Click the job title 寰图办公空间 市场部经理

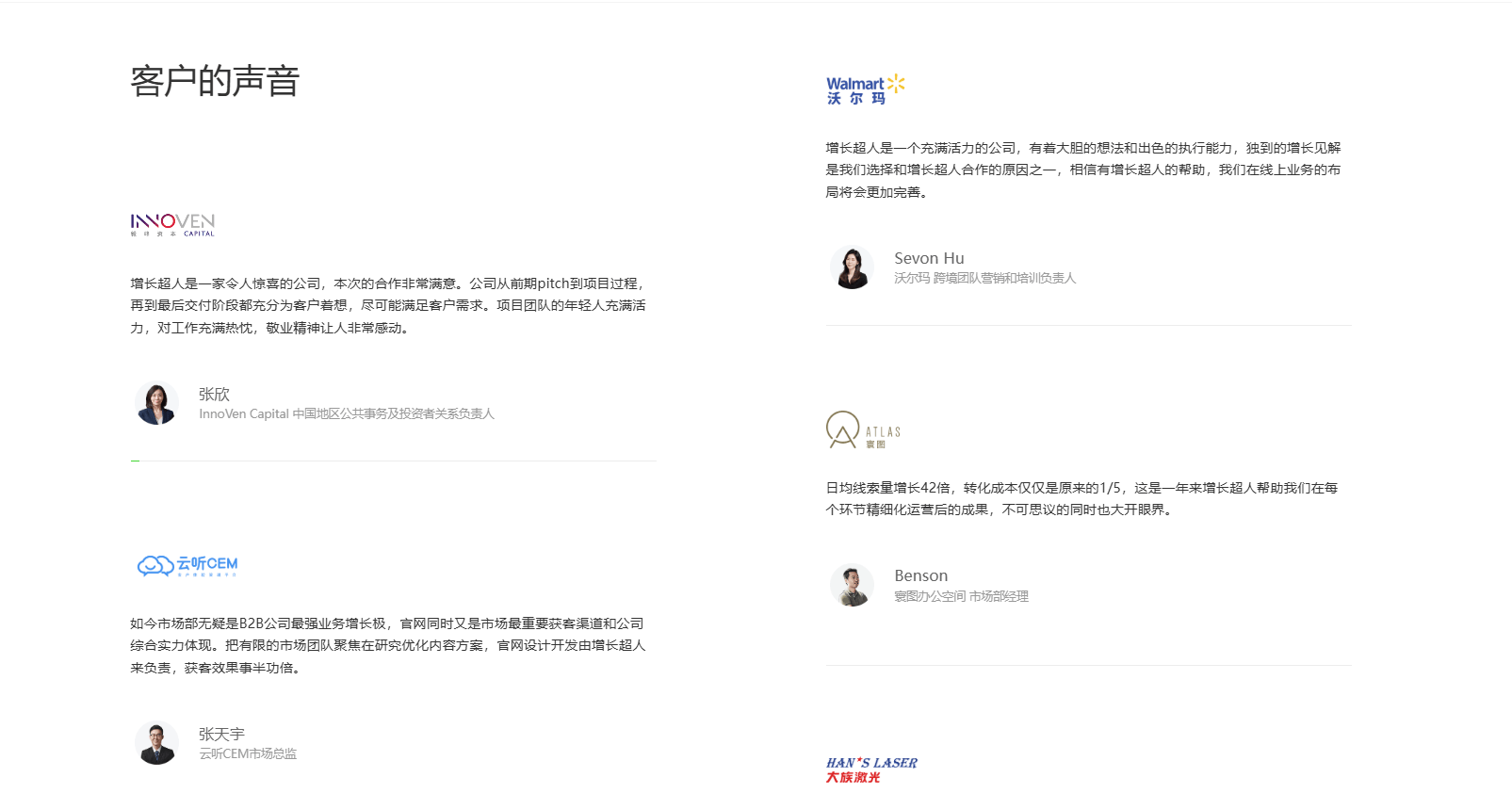tap(961, 596)
